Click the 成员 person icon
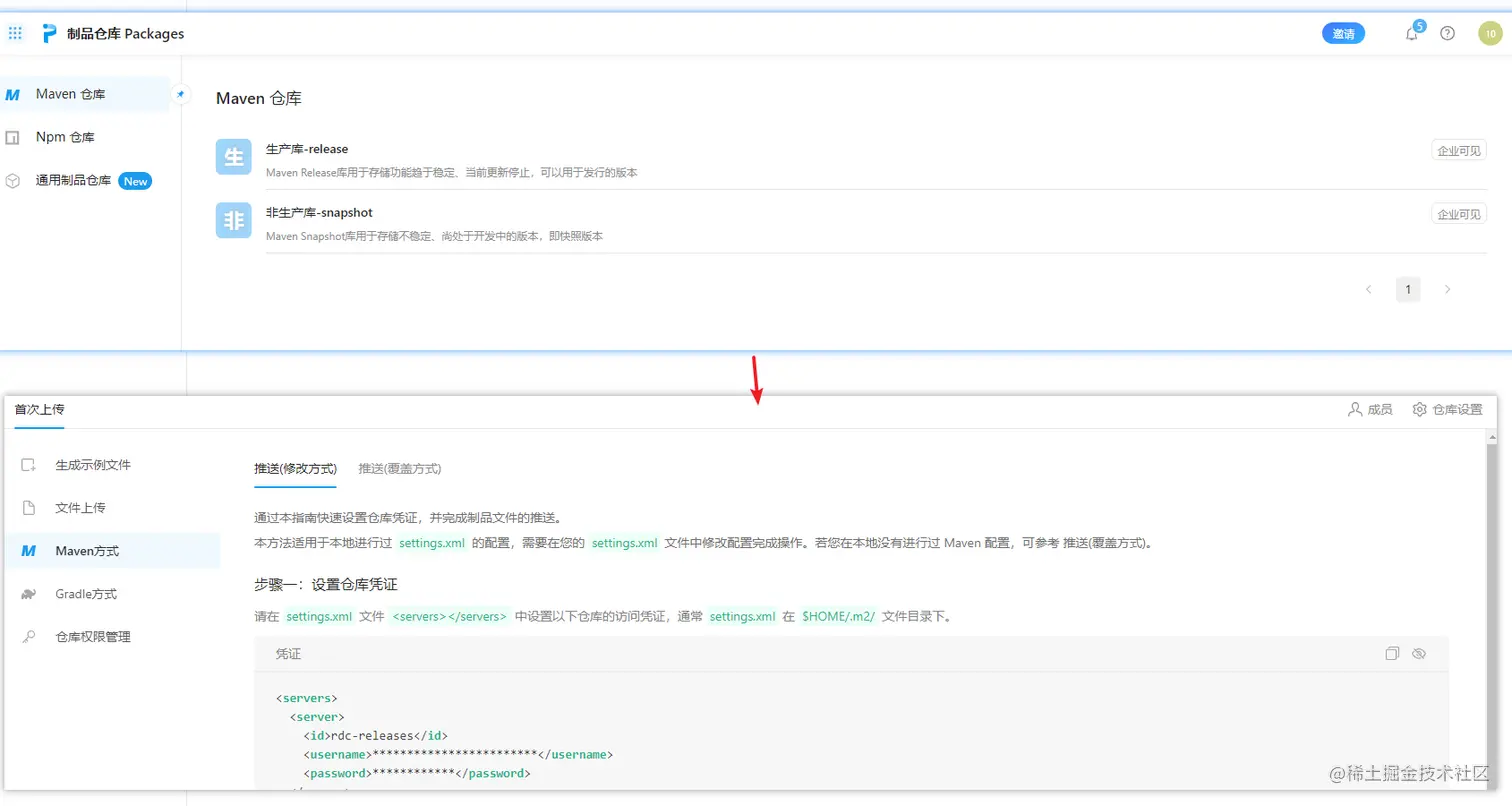1512x806 pixels. tap(1355, 409)
